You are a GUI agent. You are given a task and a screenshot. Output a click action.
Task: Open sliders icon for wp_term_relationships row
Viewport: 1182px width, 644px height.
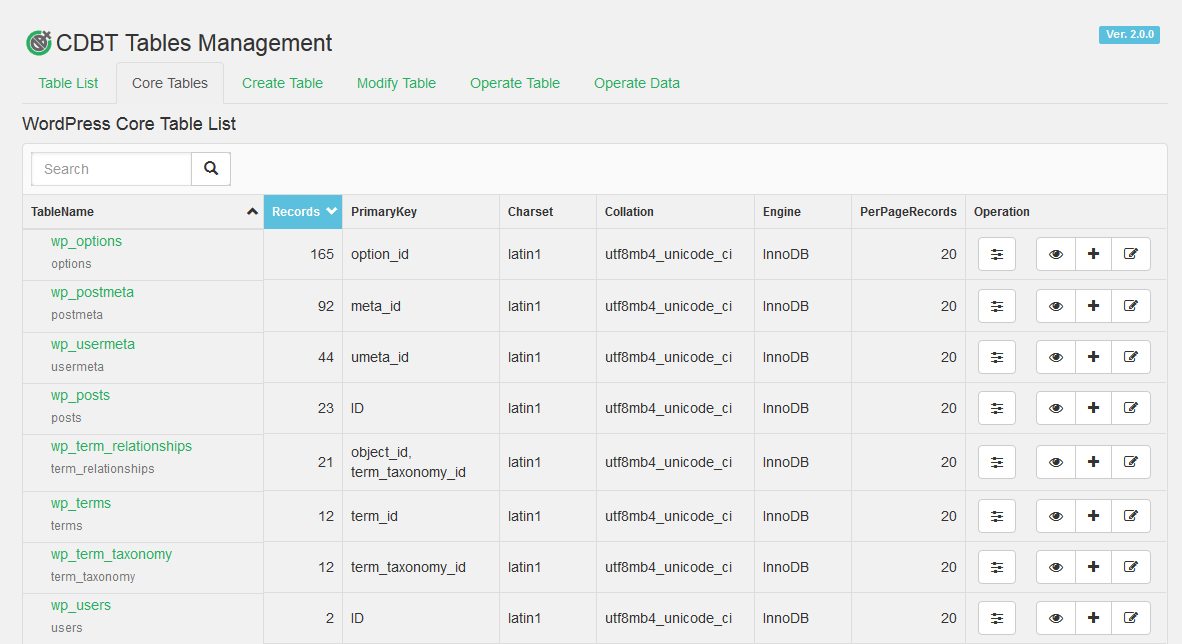[996, 462]
